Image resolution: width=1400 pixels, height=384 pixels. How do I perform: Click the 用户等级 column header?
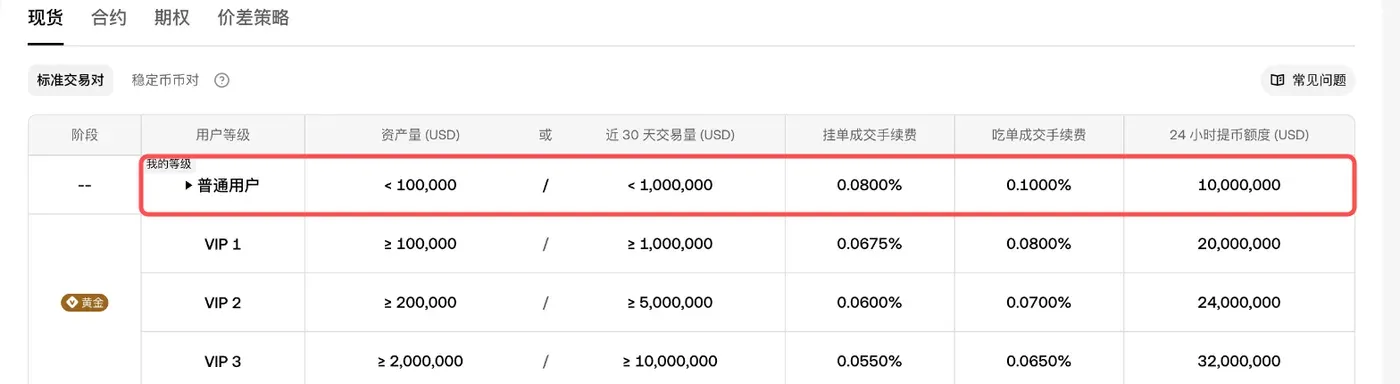pyautogui.click(x=223, y=135)
